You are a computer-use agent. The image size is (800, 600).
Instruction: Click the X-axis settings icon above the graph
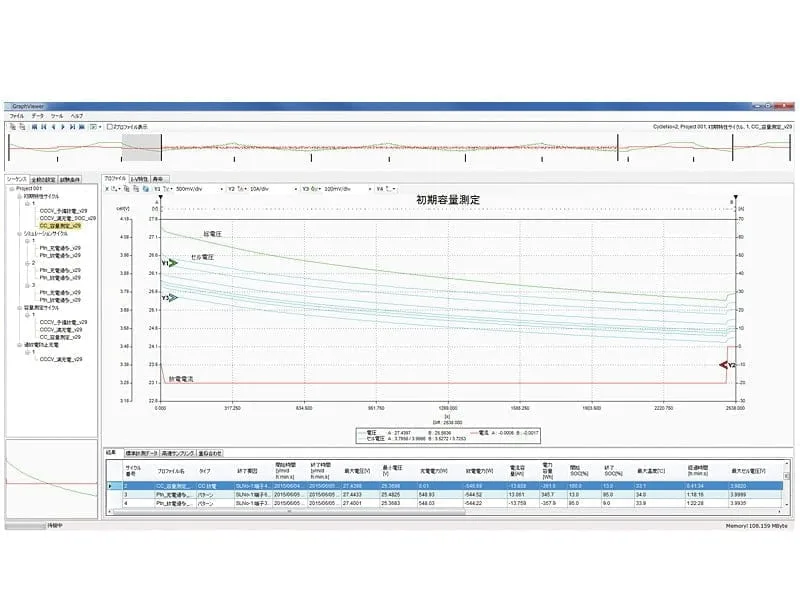[113, 187]
